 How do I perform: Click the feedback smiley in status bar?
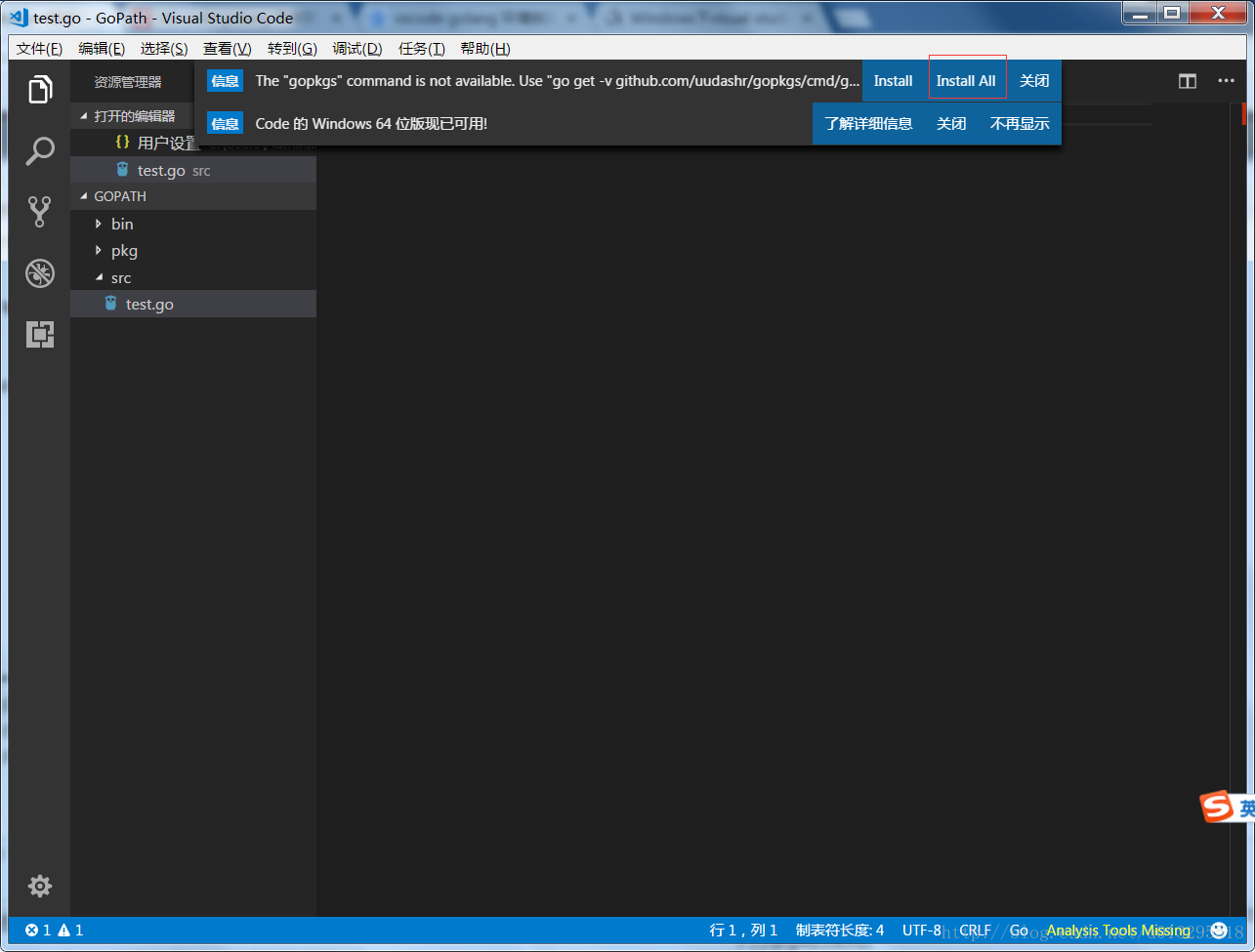point(1218,930)
